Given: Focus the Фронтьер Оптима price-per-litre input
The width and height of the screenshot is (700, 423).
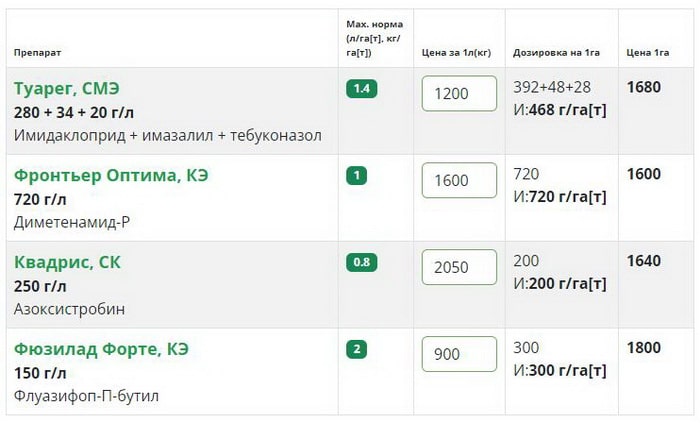Looking at the screenshot, I should (x=459, y=181).
